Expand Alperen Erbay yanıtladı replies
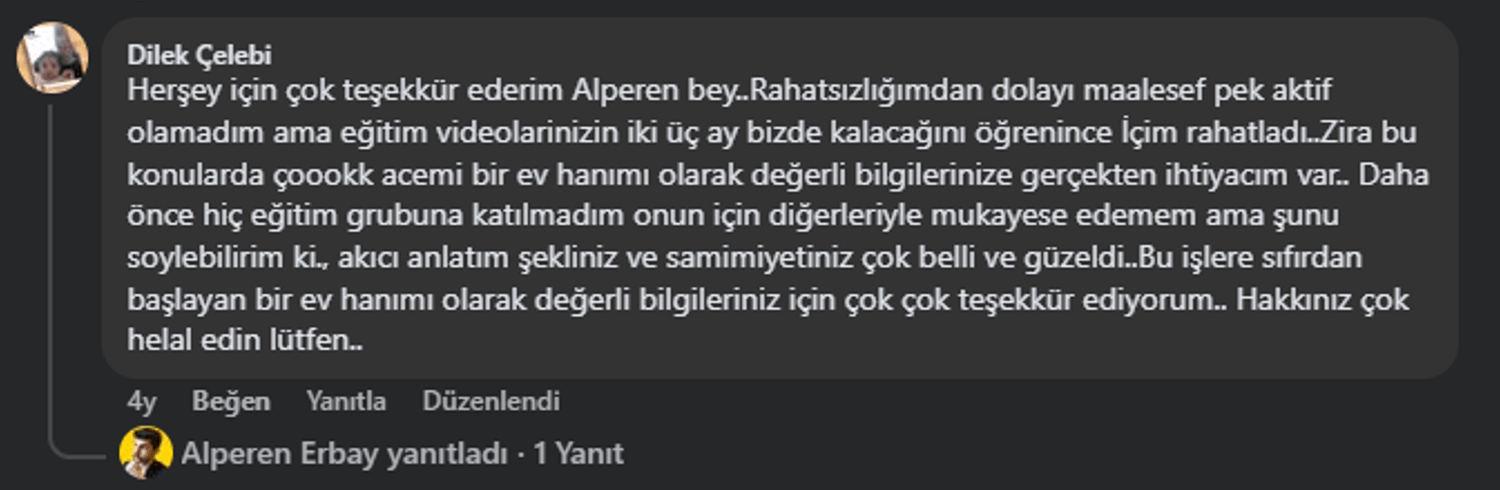Screen dimensions: 1500x490 345,454
